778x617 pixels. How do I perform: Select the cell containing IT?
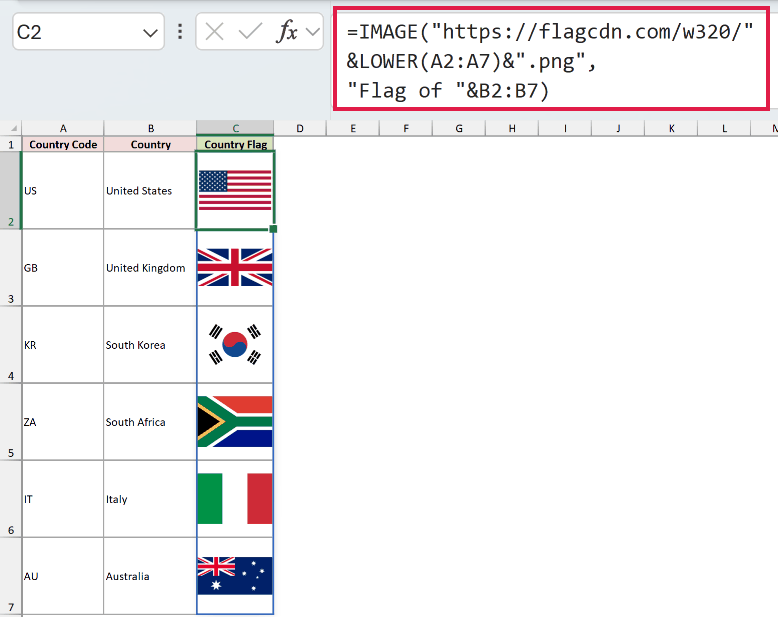[x=63, y=499]
